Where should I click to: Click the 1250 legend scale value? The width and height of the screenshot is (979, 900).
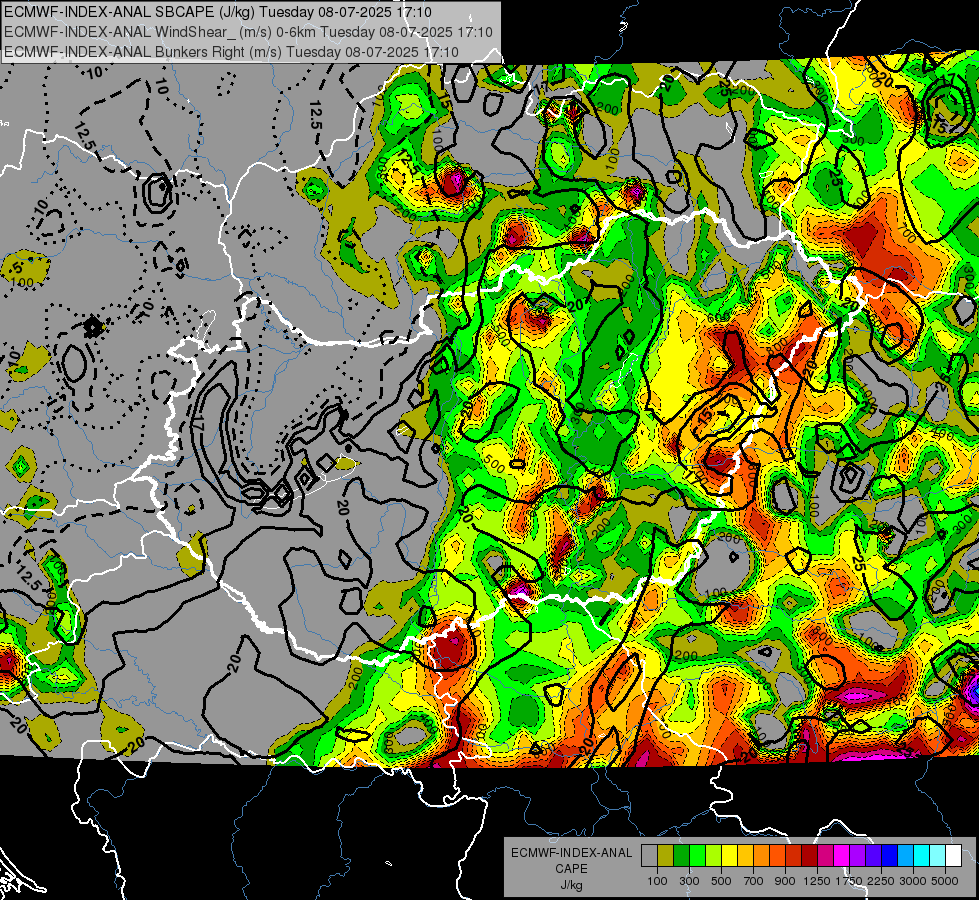click(817, 881)
